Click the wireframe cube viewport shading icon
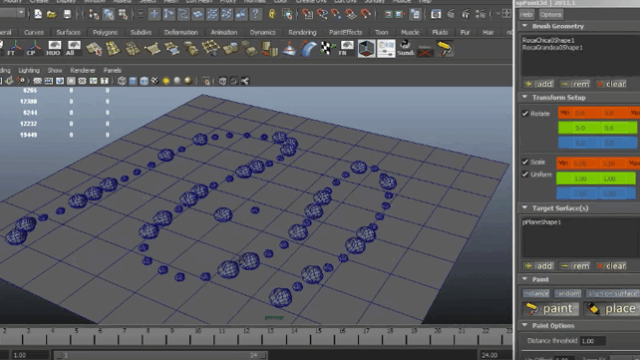 [122, 81]
